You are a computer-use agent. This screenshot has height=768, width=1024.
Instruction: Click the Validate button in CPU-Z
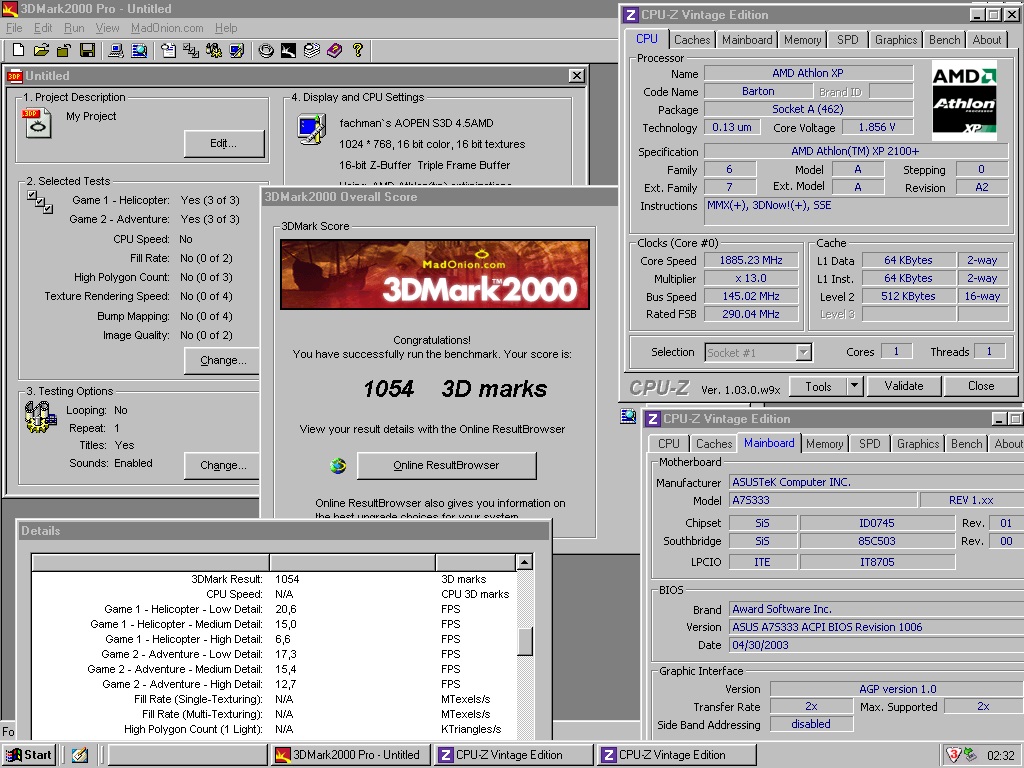[x=904, y=386]
